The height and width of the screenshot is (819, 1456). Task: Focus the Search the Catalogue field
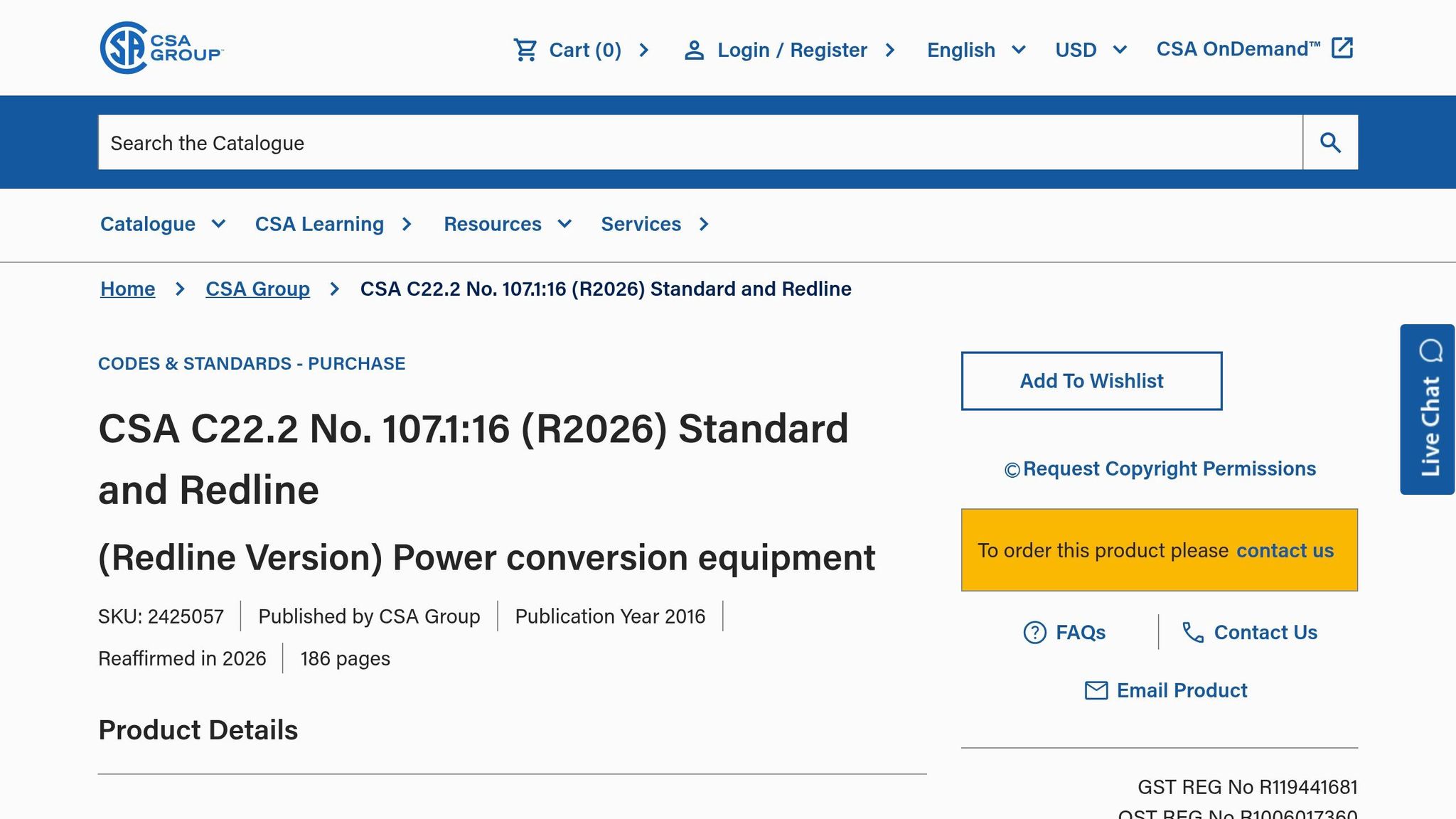tap(700, 142)
